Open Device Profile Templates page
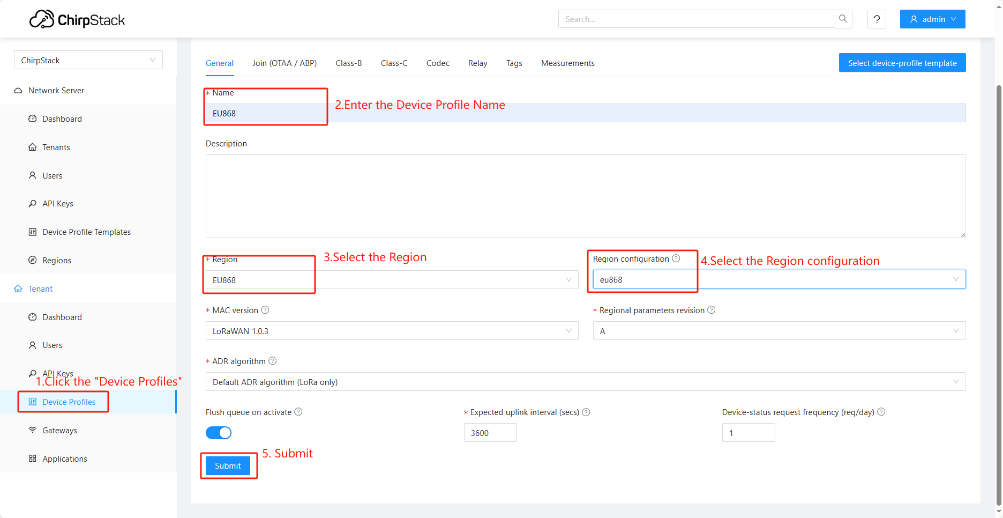Viewport: 1003px width, 518px height. 88,232
